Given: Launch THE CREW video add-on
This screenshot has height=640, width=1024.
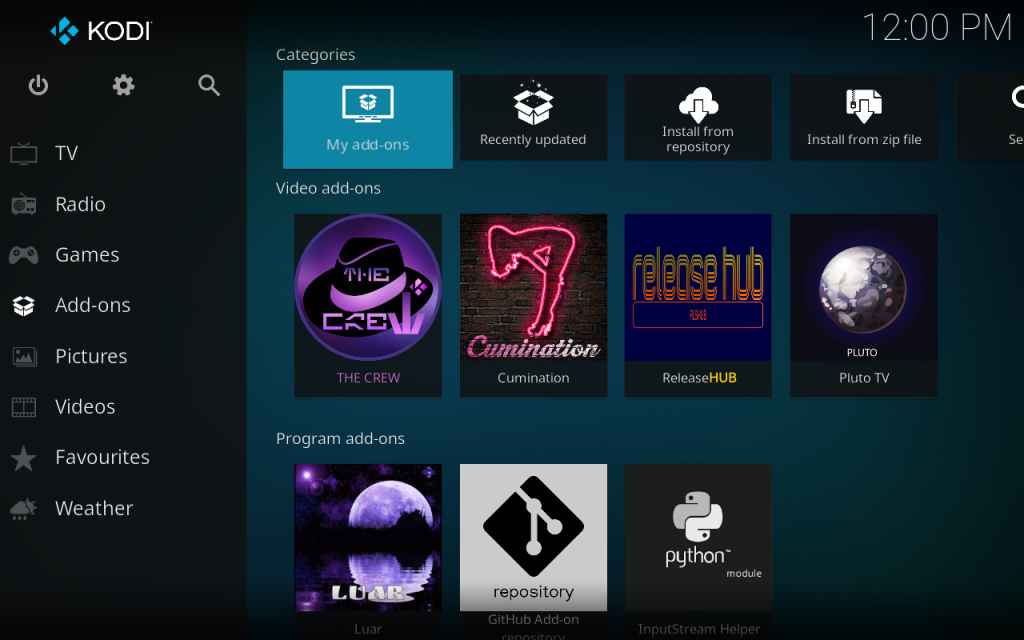Looking at the screenshot, I should (x=368, y=304).
